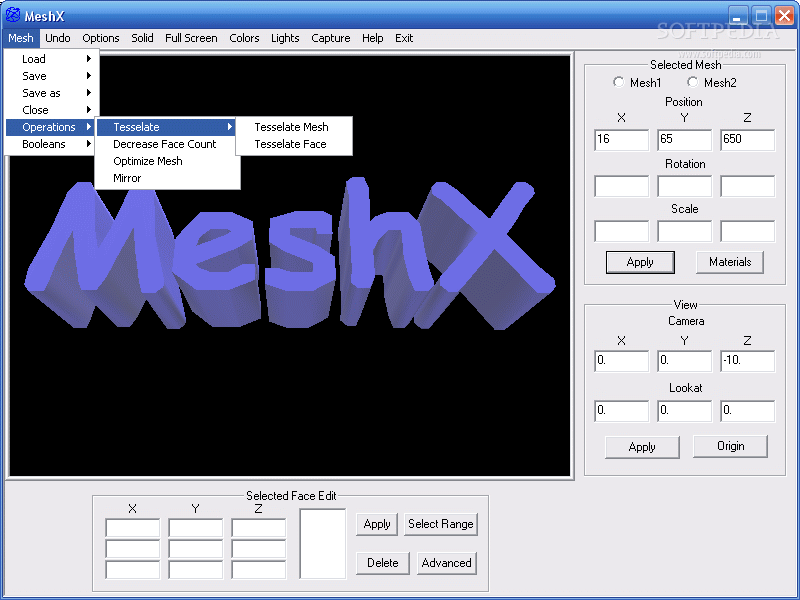
Task: Close the MeshX window
Action: (784, 15)
